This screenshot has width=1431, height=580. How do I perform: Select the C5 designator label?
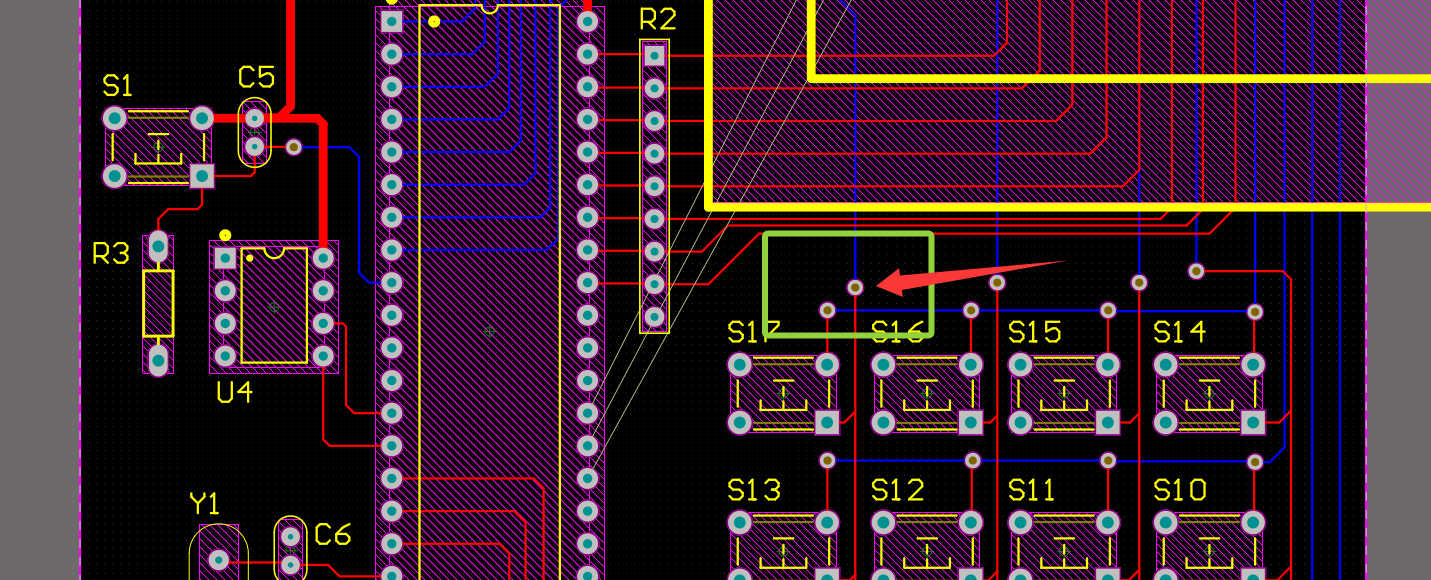[256, 77]
